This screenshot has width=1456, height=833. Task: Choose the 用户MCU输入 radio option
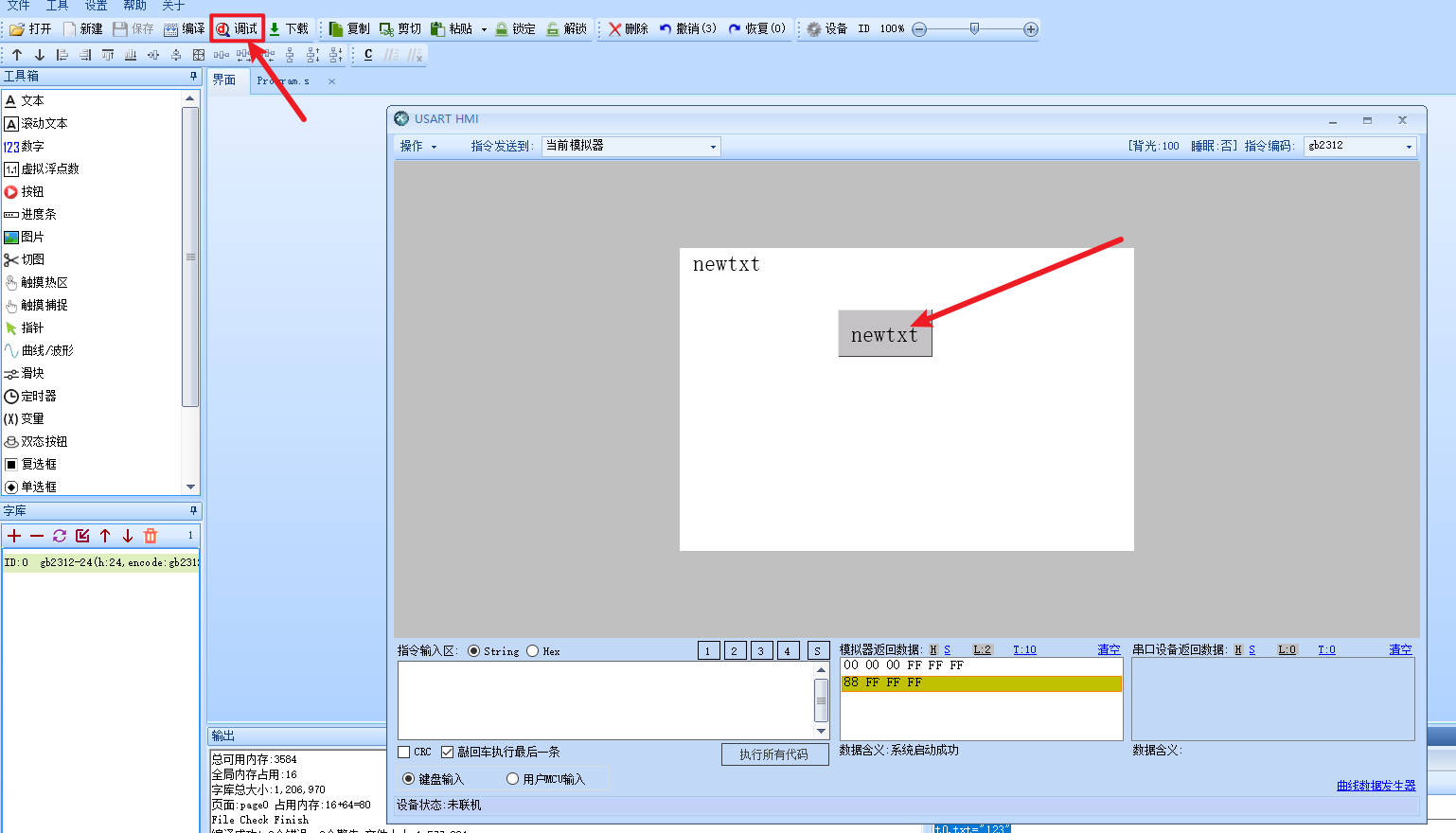(x=512, y=779)
